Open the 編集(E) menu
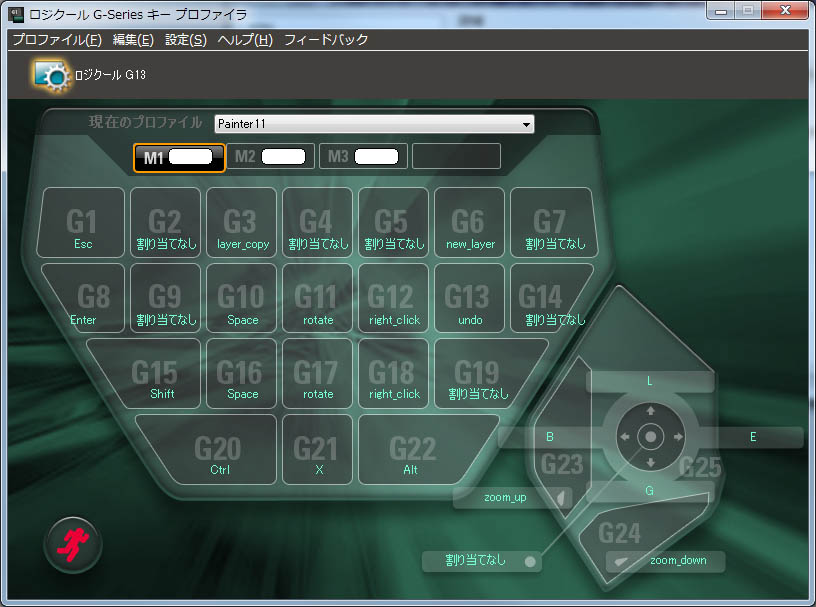The height and width of the screenshot is (607, 816). click(133, 40)
